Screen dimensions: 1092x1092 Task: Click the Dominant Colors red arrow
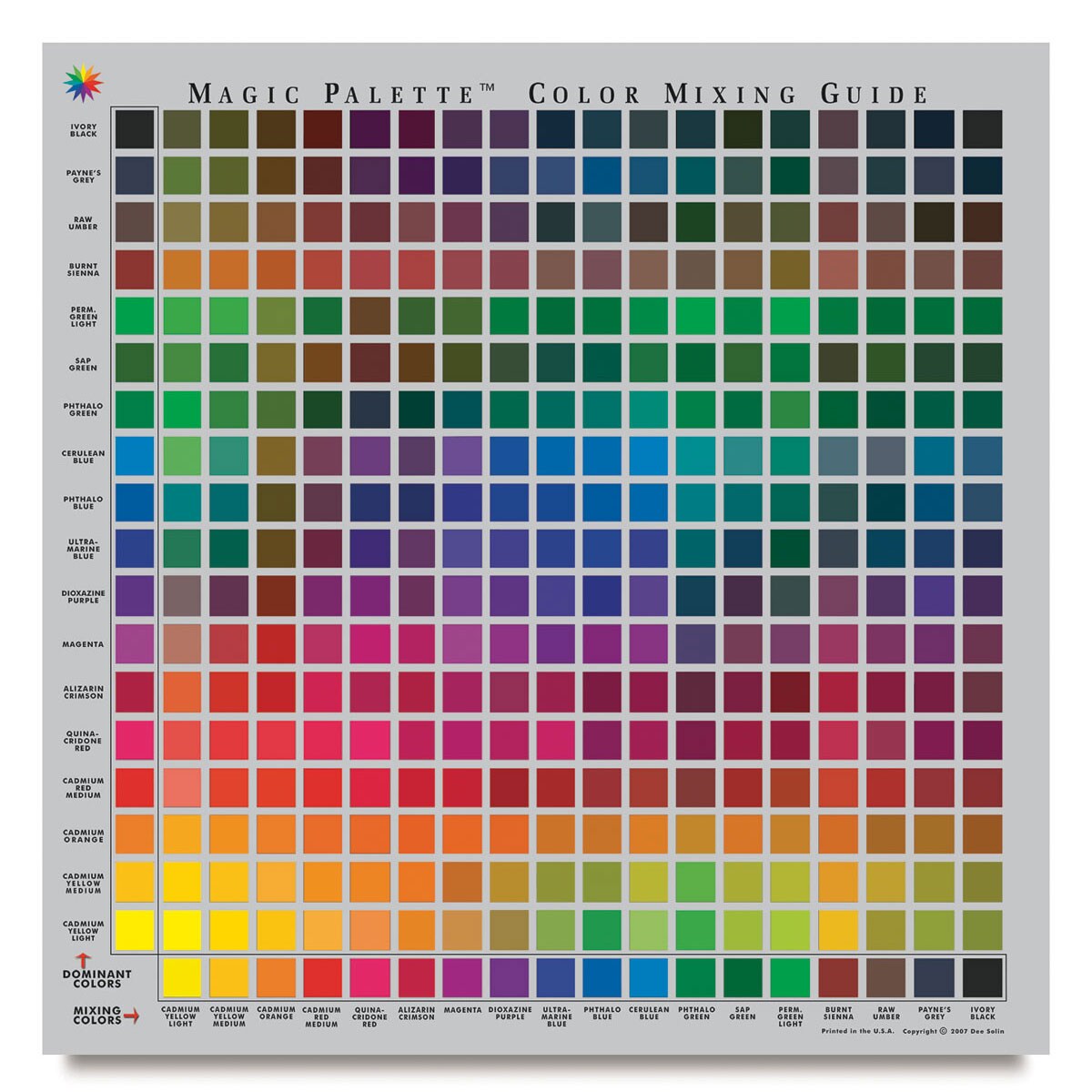[x=83, y=962]
